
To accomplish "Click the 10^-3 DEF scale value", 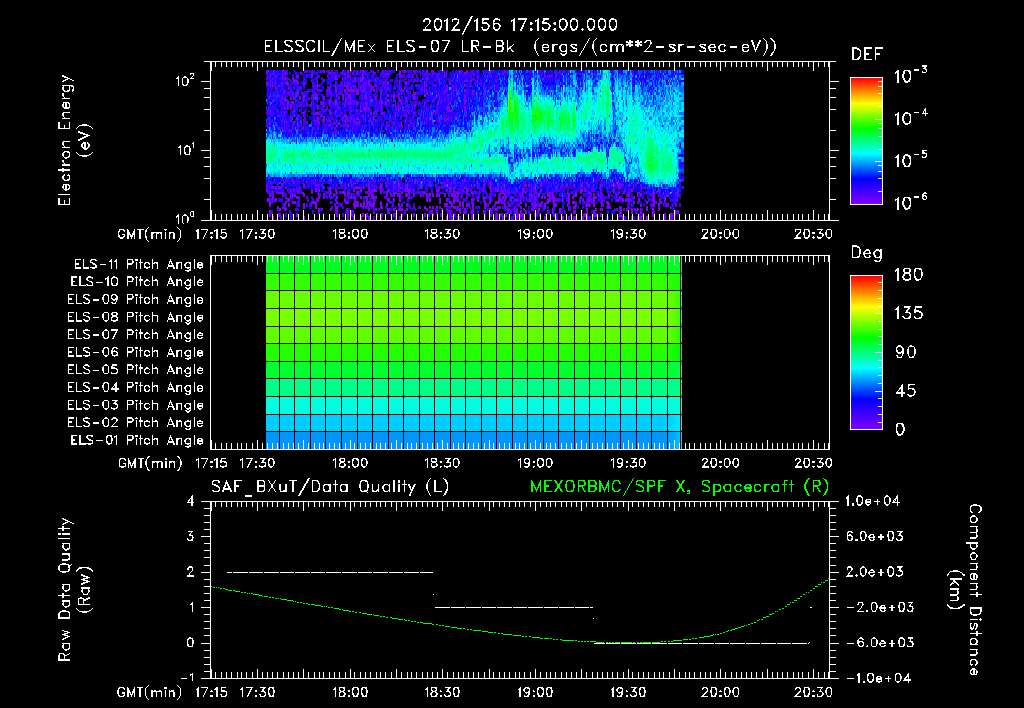I will tap(910, 76).
